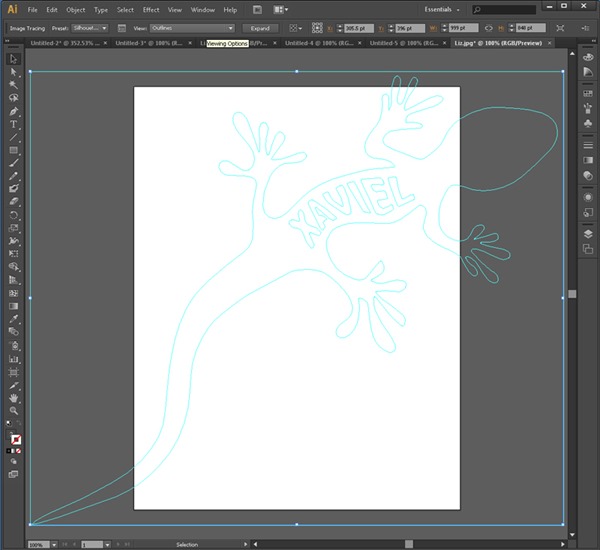The width and height of the screenshot is (600, 550).
Task: Select the Scale tool
Action: click(13, 228)
